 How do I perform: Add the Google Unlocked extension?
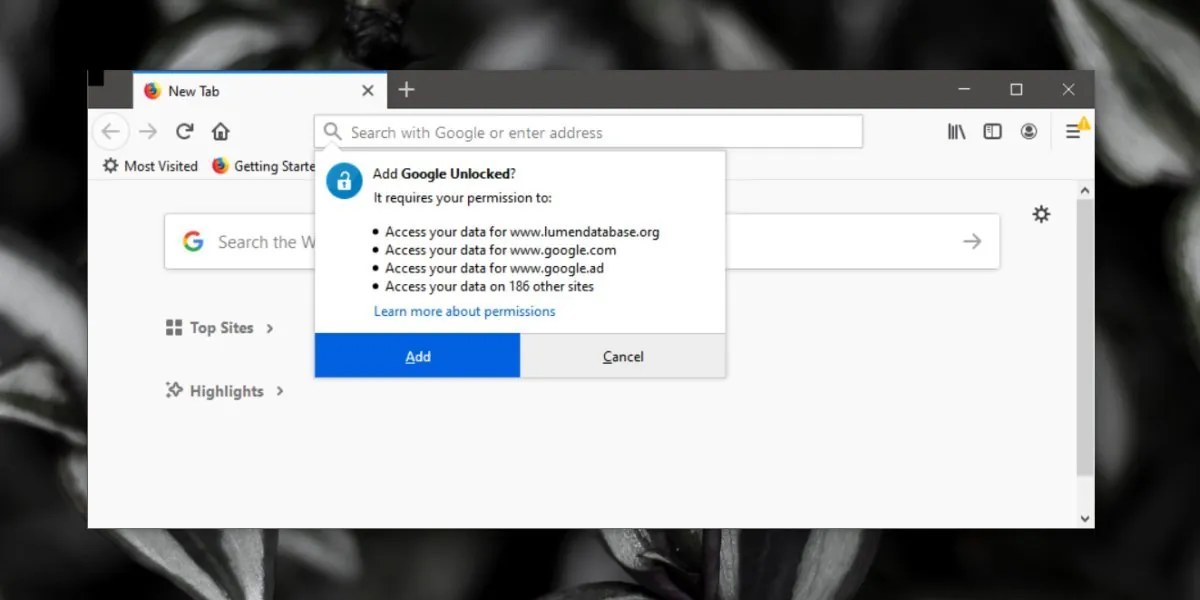pyautogui.click(x=418, y=356)
